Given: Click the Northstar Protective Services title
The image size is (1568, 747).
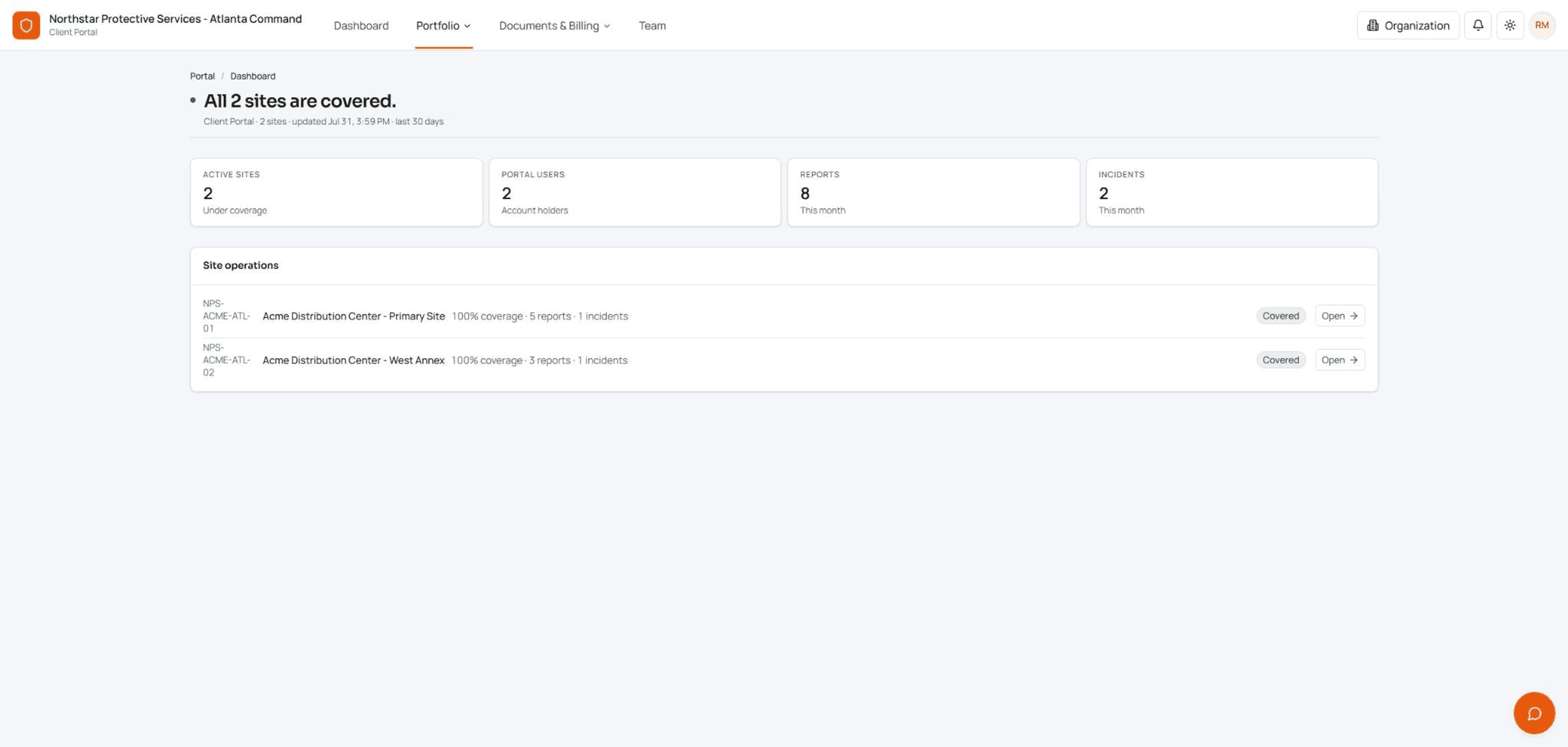Looking at the screenshot, I should (175, 18).
